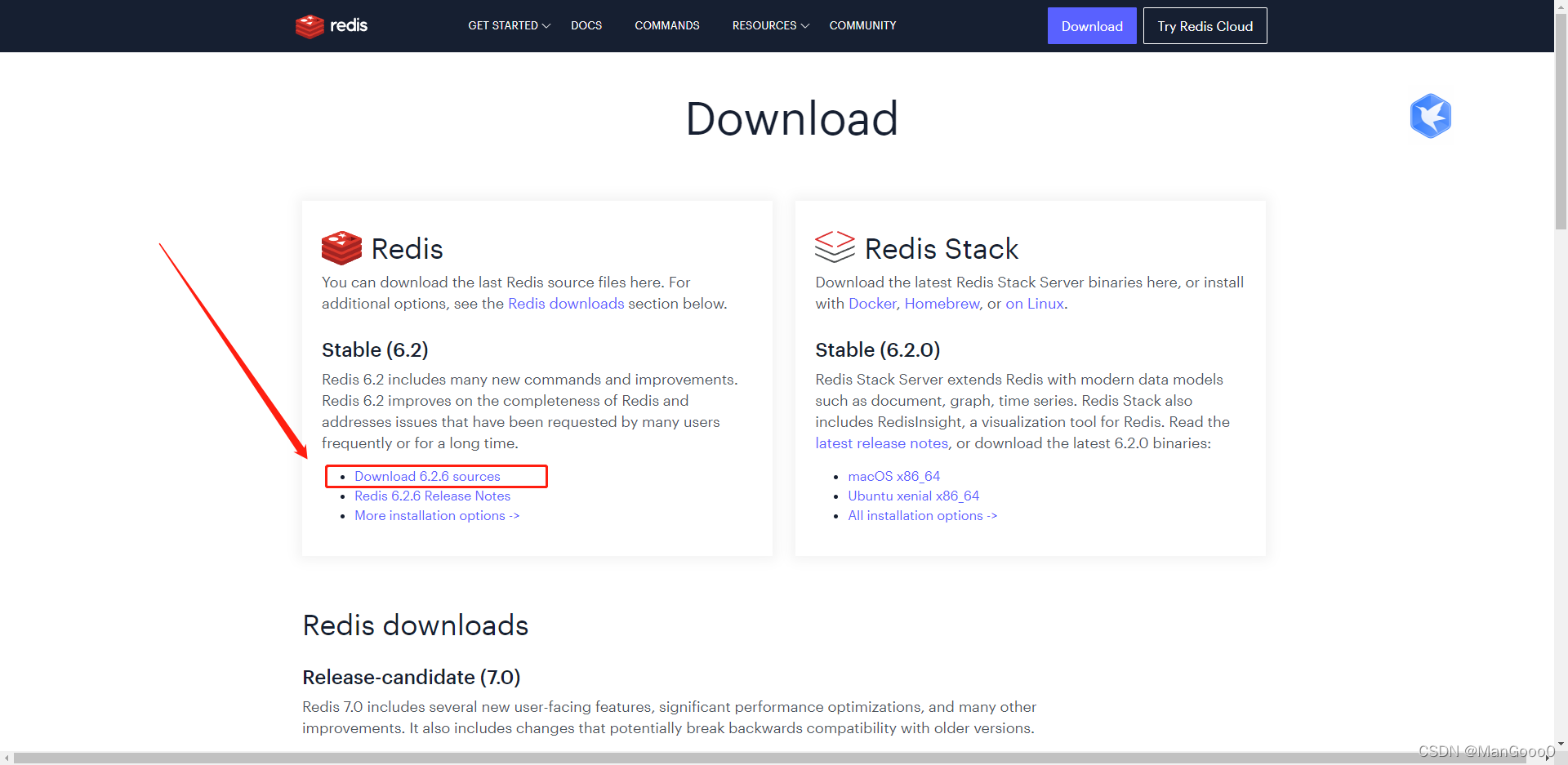Click the Stable (6.2.0) heading

(x=877, y=350)
